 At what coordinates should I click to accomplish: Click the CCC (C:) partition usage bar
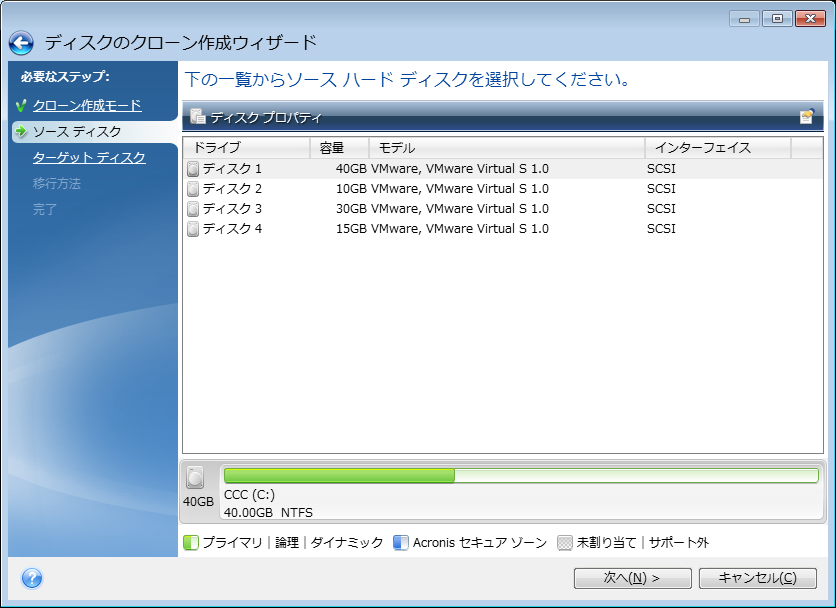click(x=521, y=475)
